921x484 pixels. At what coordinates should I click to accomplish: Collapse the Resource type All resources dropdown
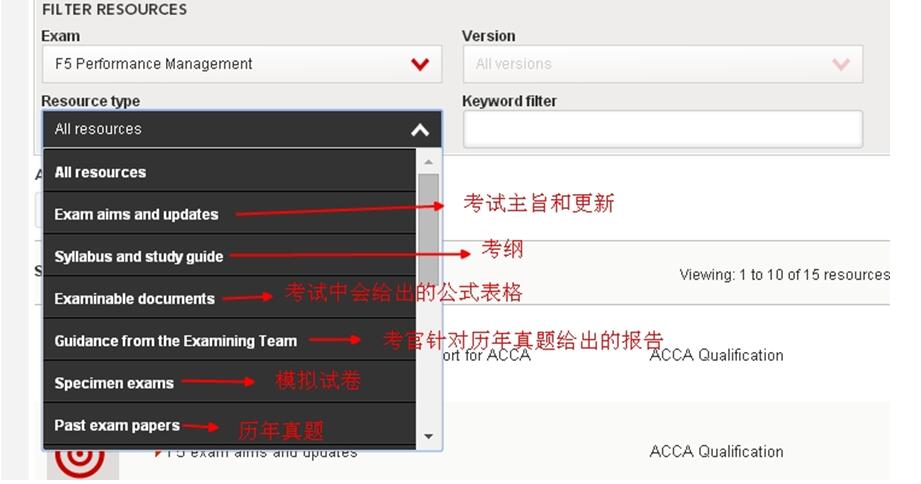241,129
